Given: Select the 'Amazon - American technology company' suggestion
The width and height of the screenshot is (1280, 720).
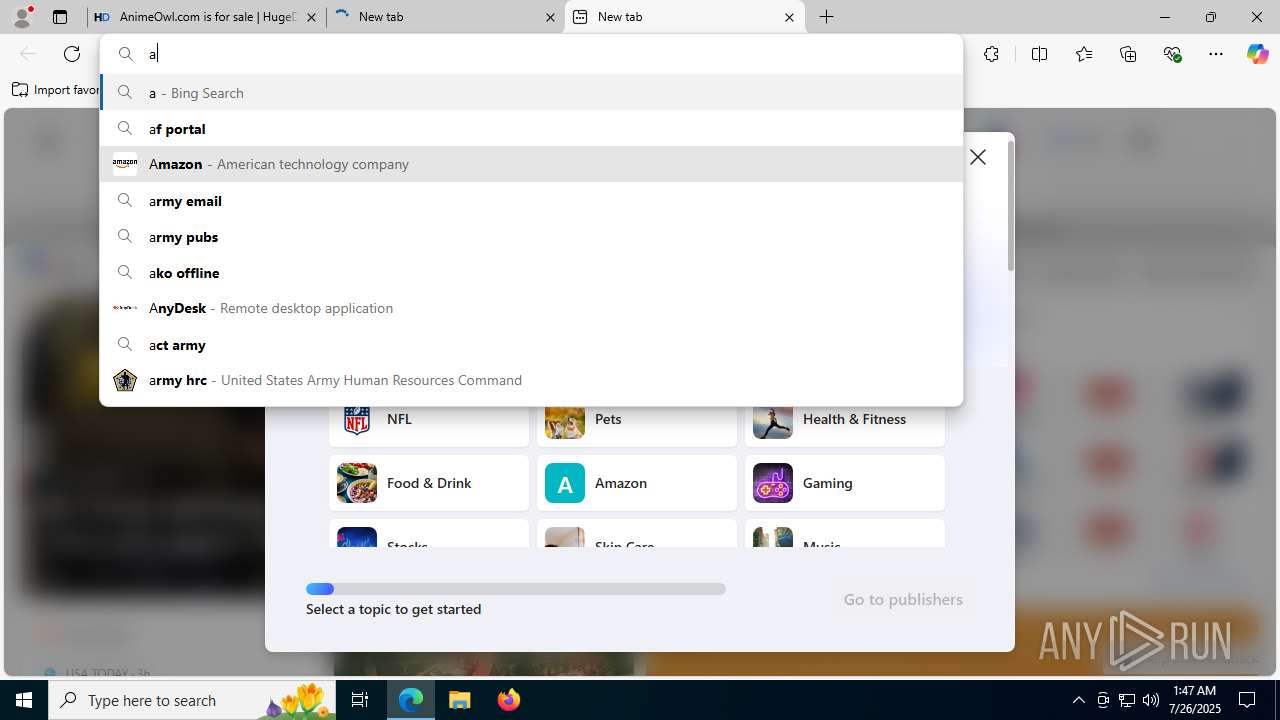Looking at the screenshot, I should coord(532,164).
